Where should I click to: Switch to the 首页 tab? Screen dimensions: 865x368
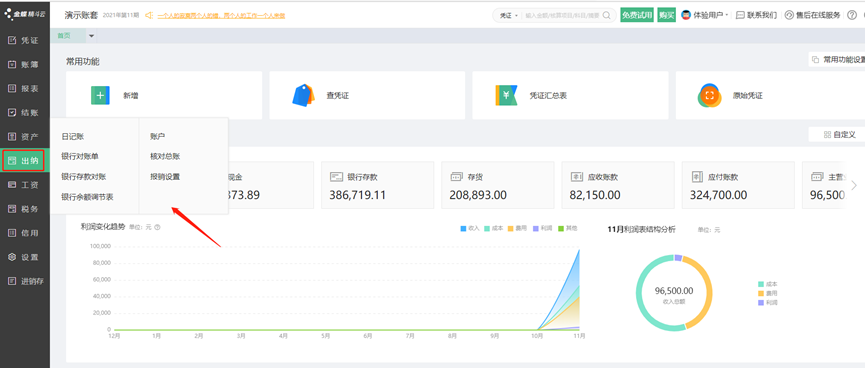(x=65, y=36)
